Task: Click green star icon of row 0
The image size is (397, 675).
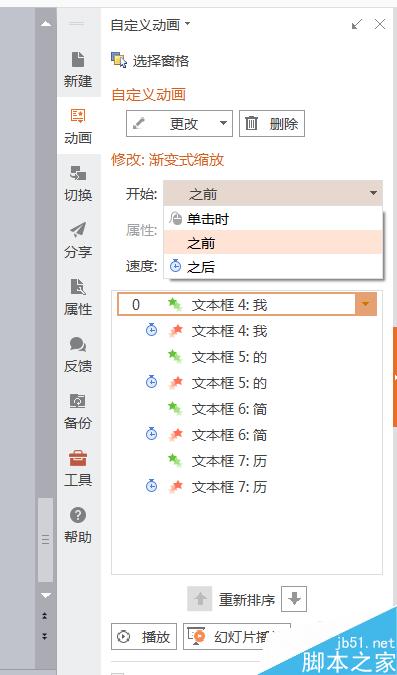Action: point(175,305)
